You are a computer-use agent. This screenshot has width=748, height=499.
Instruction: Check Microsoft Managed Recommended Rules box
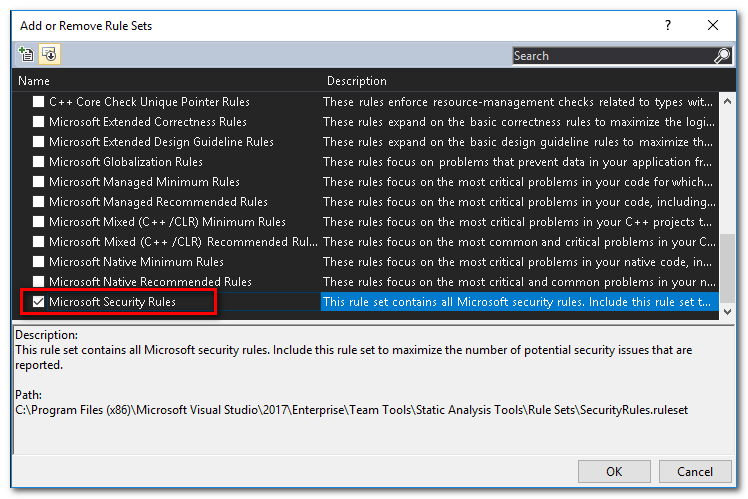39,202
